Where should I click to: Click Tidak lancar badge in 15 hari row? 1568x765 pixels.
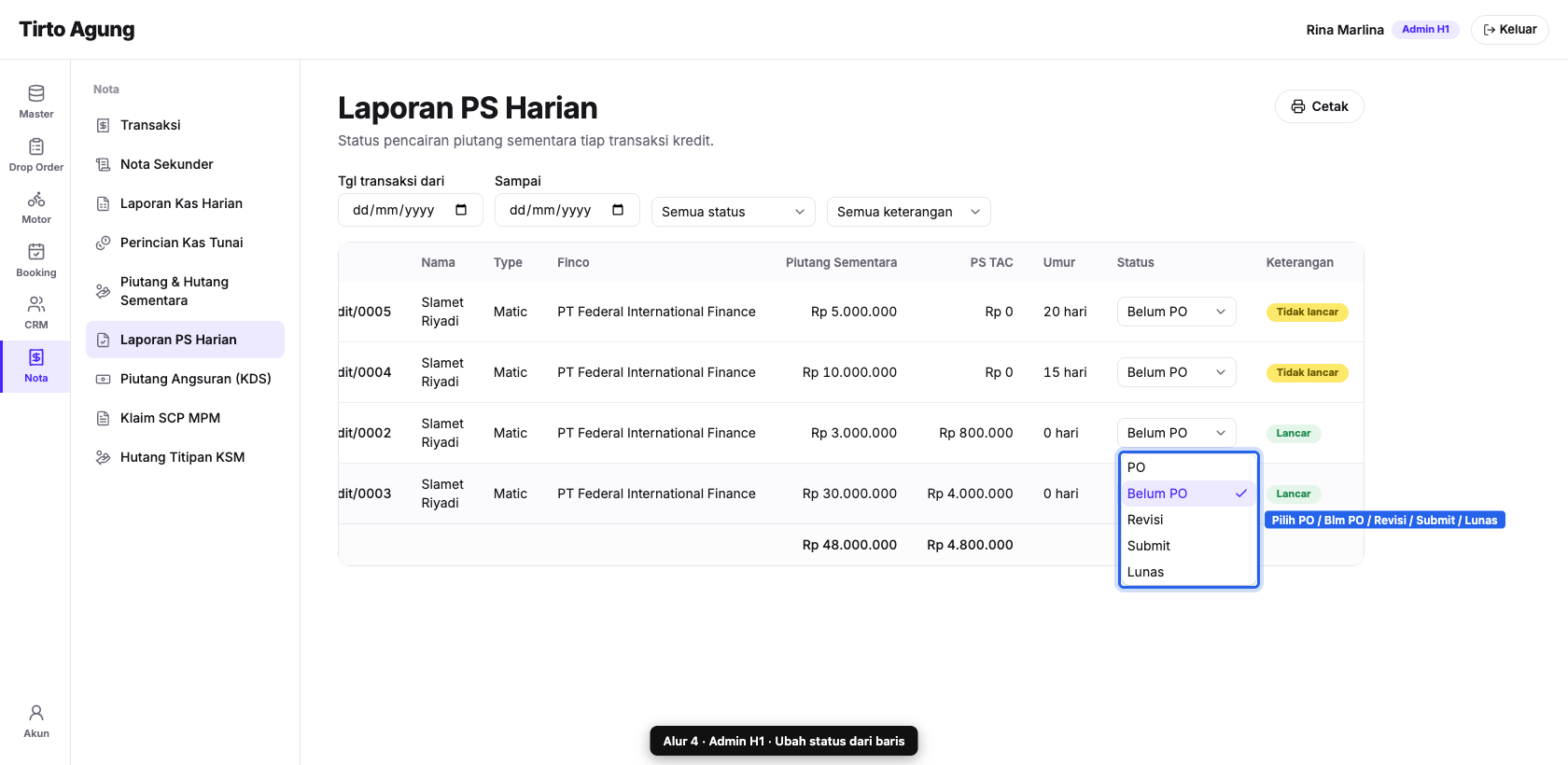click(1307, 373)
